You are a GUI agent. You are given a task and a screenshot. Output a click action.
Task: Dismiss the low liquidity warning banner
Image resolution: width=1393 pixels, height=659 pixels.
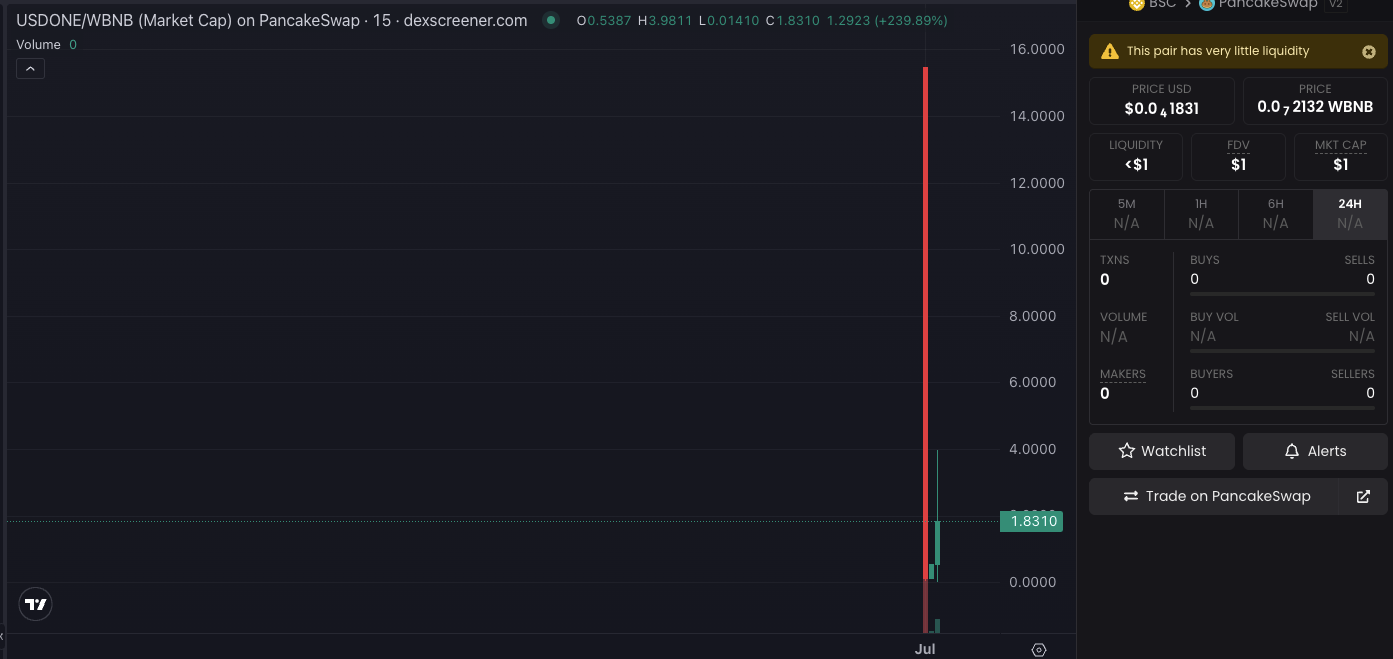click(x=1368, y=51)
